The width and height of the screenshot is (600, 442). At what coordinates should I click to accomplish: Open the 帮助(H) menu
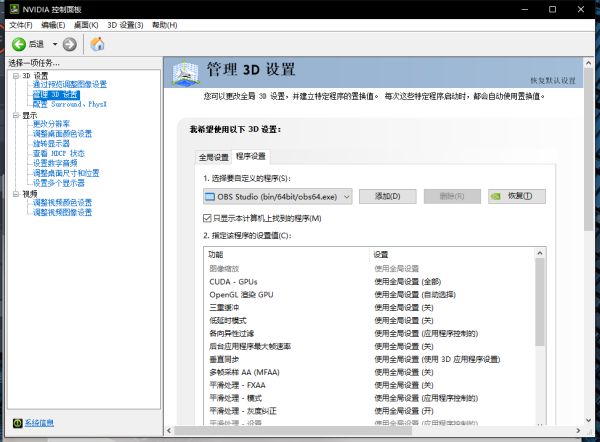[x=165, y=25]
